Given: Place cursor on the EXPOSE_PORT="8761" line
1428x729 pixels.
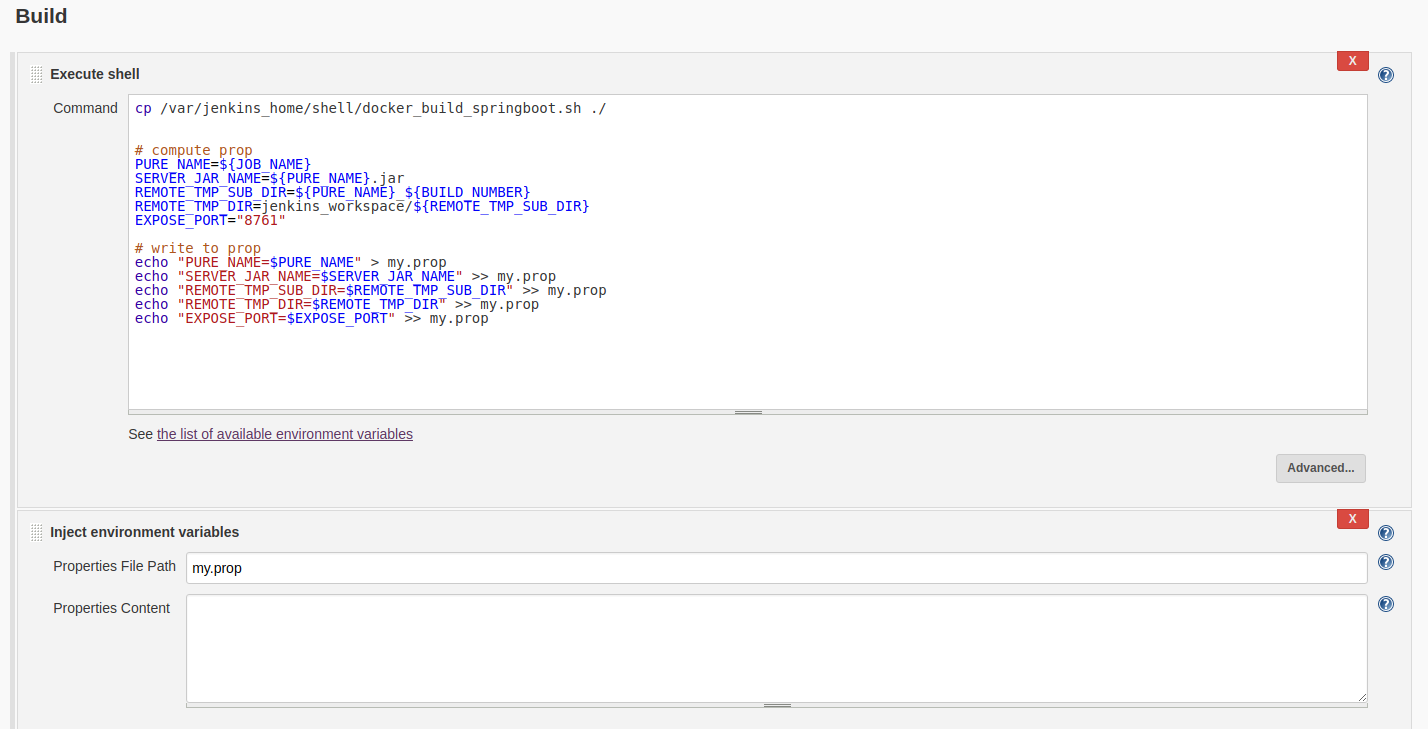Looking at the screenshot, I should point(210,220).
